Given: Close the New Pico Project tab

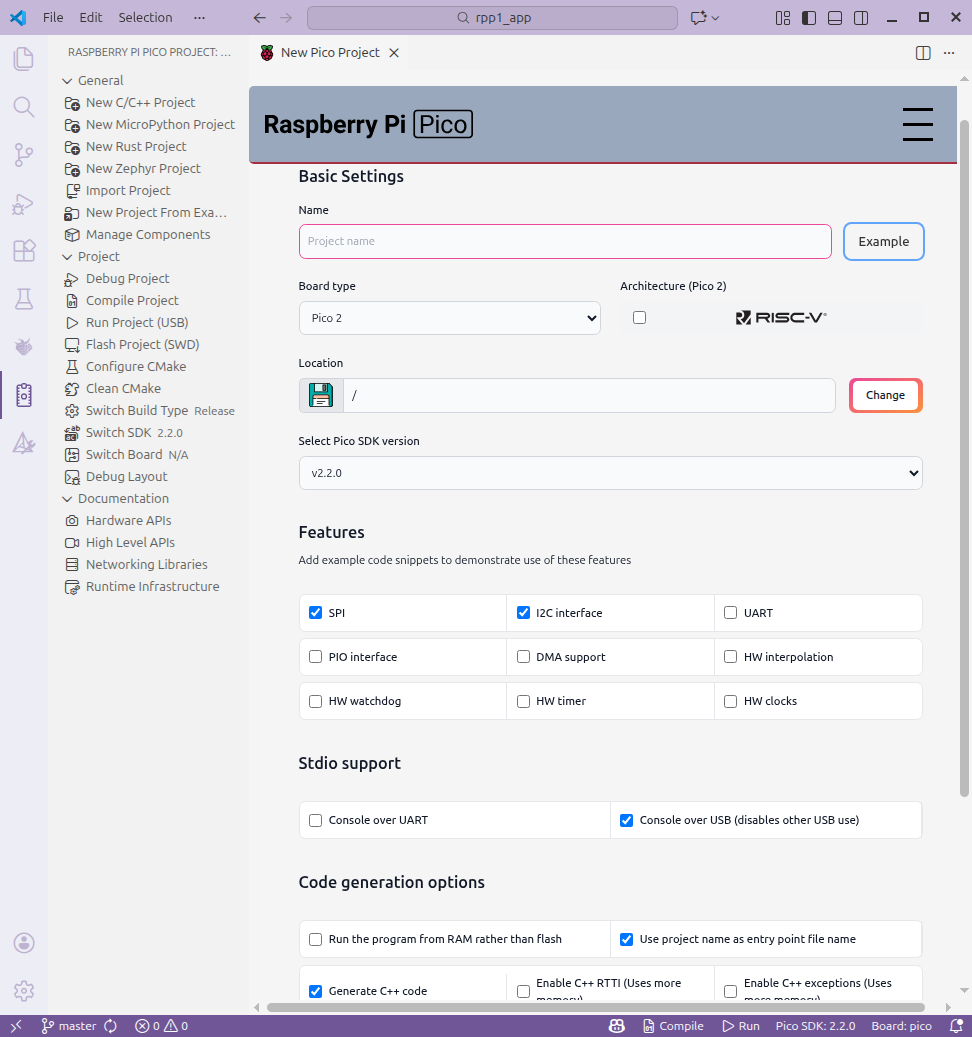Looking at the screenshot, I should [x=394, y=53].
